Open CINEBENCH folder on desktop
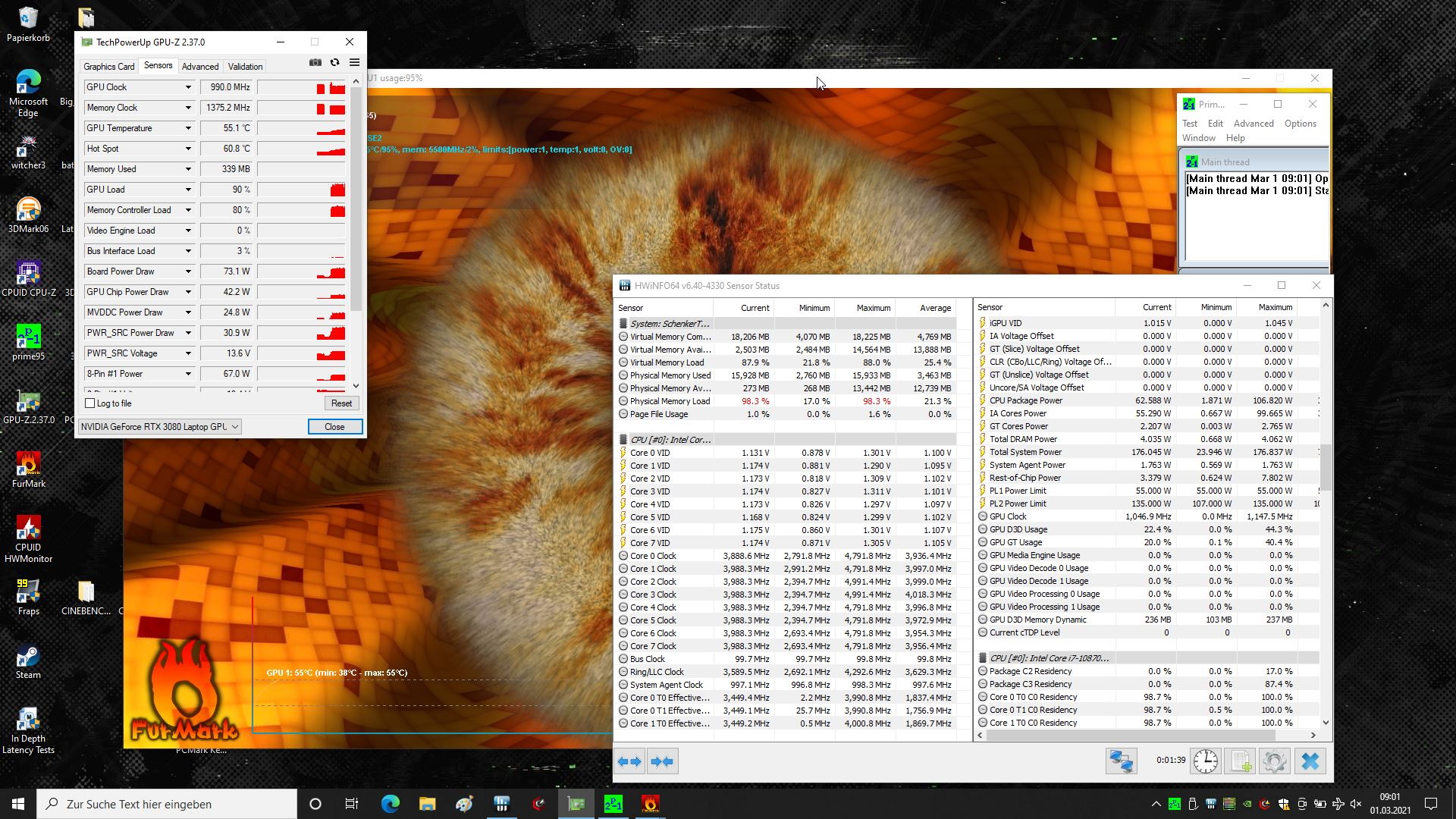The image size is (1456, 819). 86,598
